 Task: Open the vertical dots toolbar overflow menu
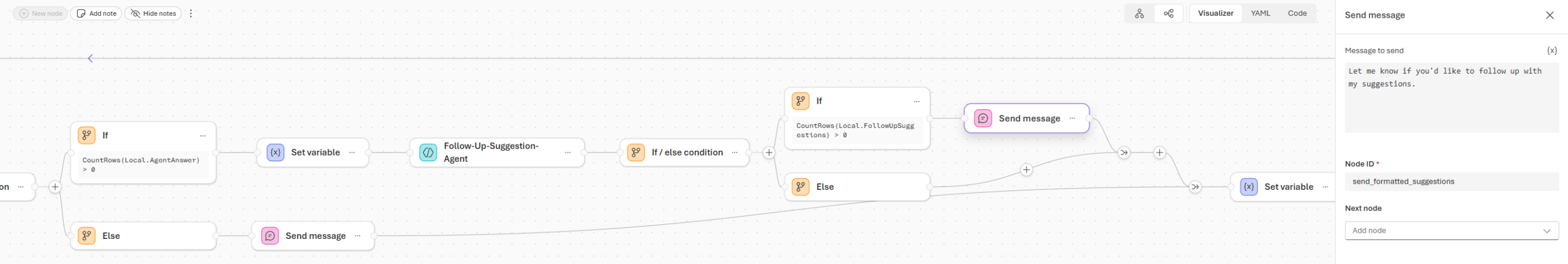tap(191, 13)
